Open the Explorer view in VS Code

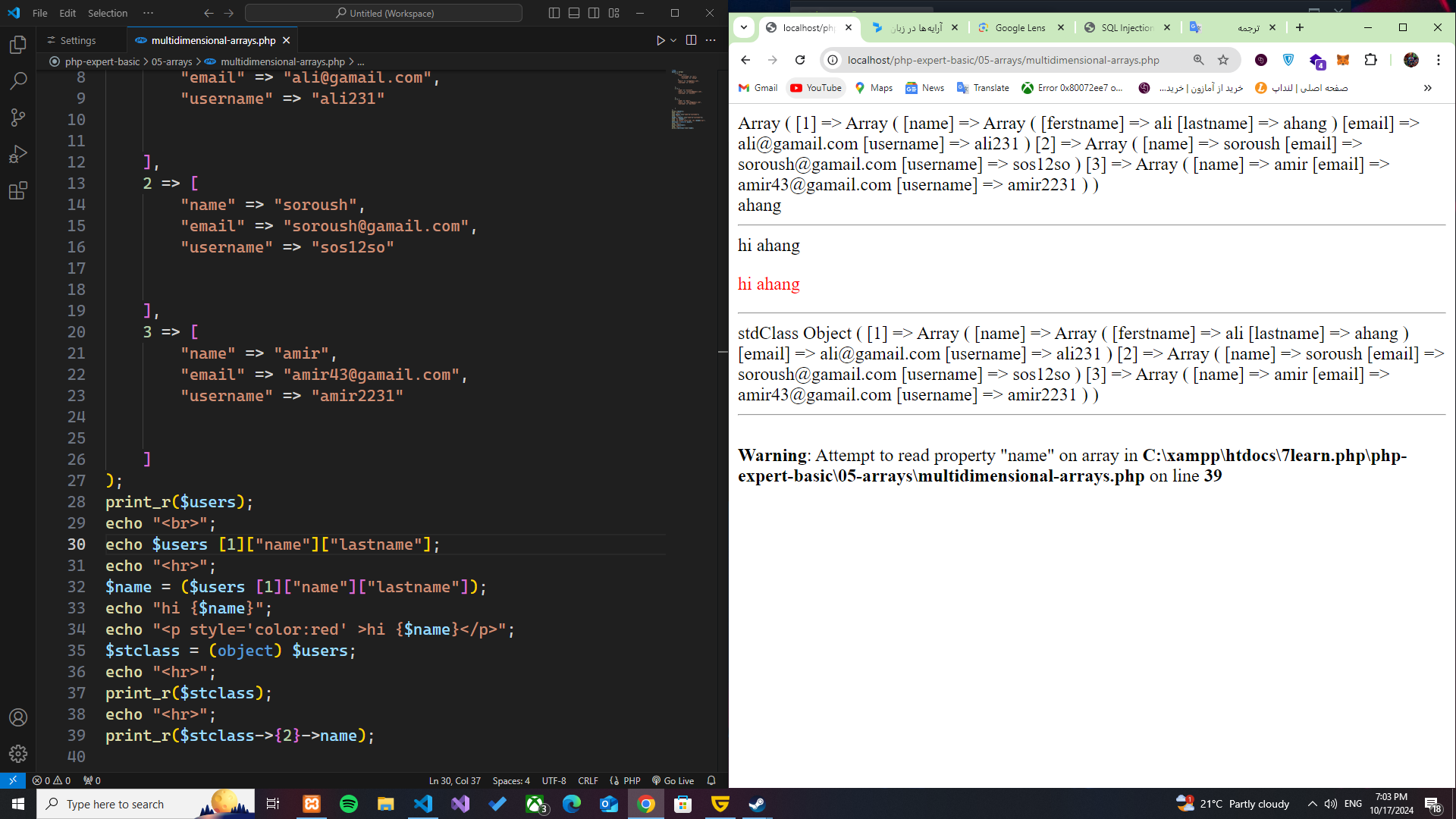[x=18, y=45]
